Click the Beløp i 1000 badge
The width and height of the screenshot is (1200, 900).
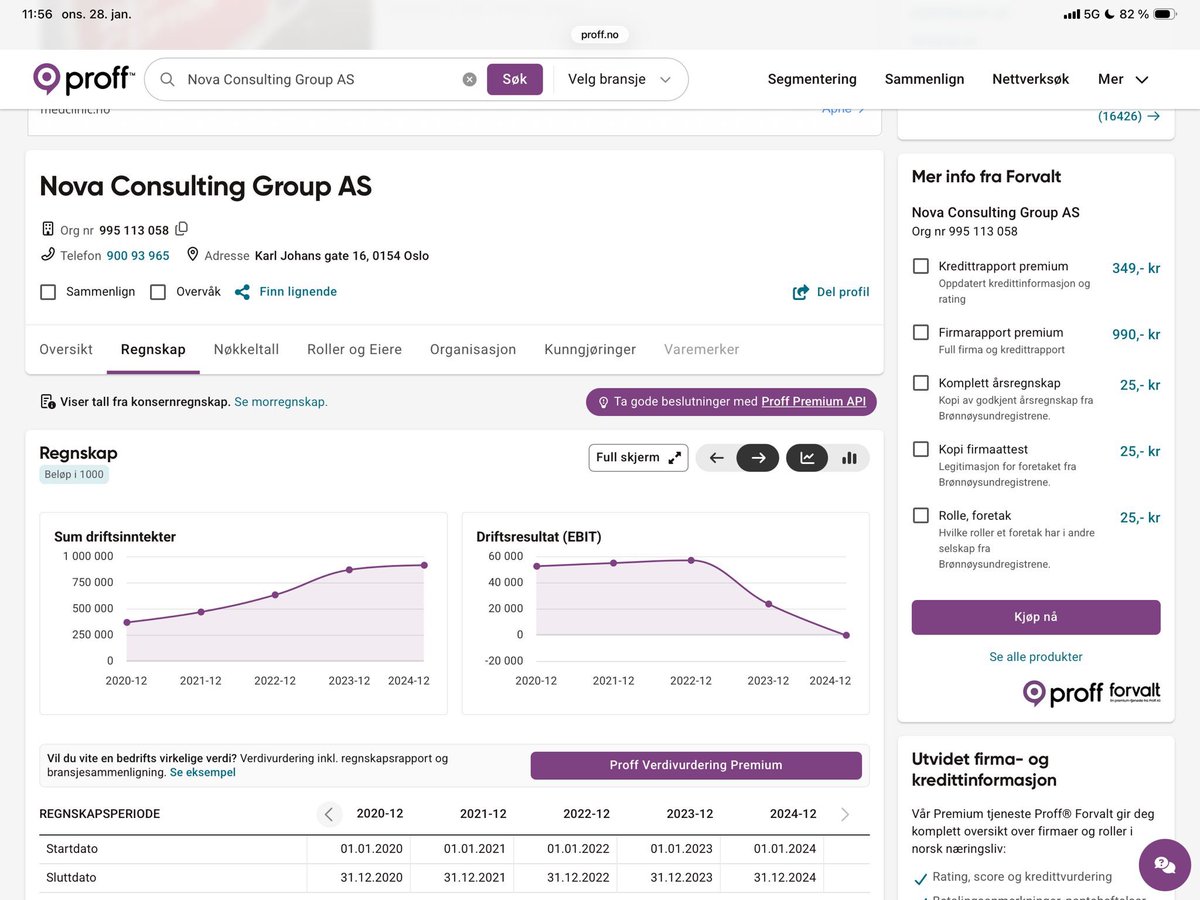click(74, 475)
